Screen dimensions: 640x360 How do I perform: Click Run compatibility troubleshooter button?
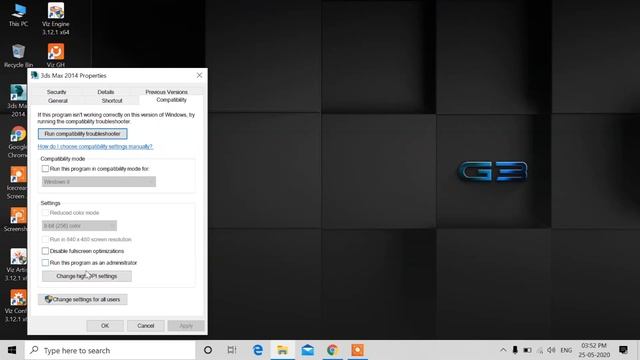(x=82, y=134)
